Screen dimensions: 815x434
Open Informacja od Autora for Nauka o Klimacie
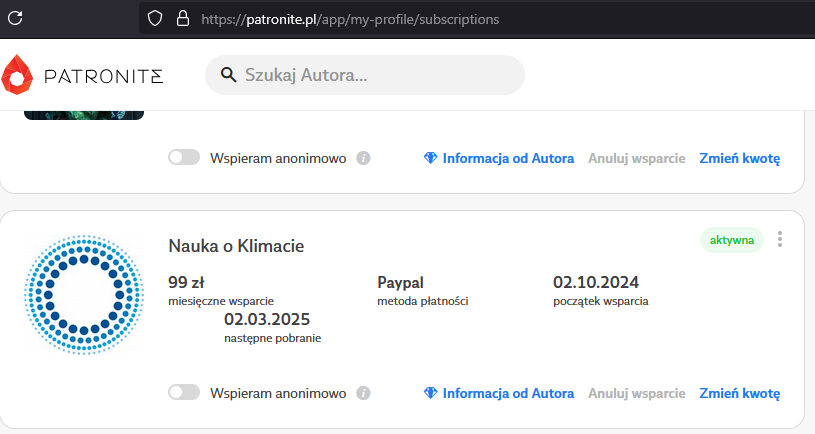coord(499,393)
